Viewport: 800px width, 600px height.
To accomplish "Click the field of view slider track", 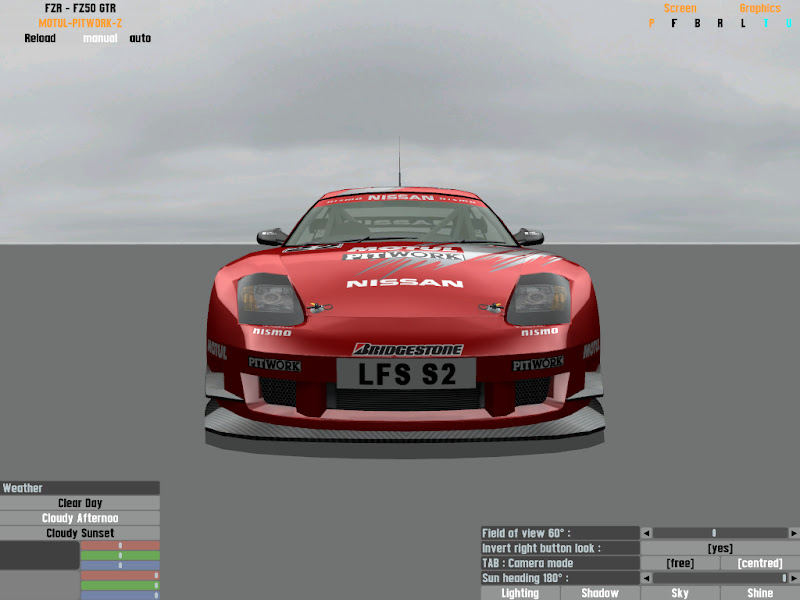I will click(720, 533).
